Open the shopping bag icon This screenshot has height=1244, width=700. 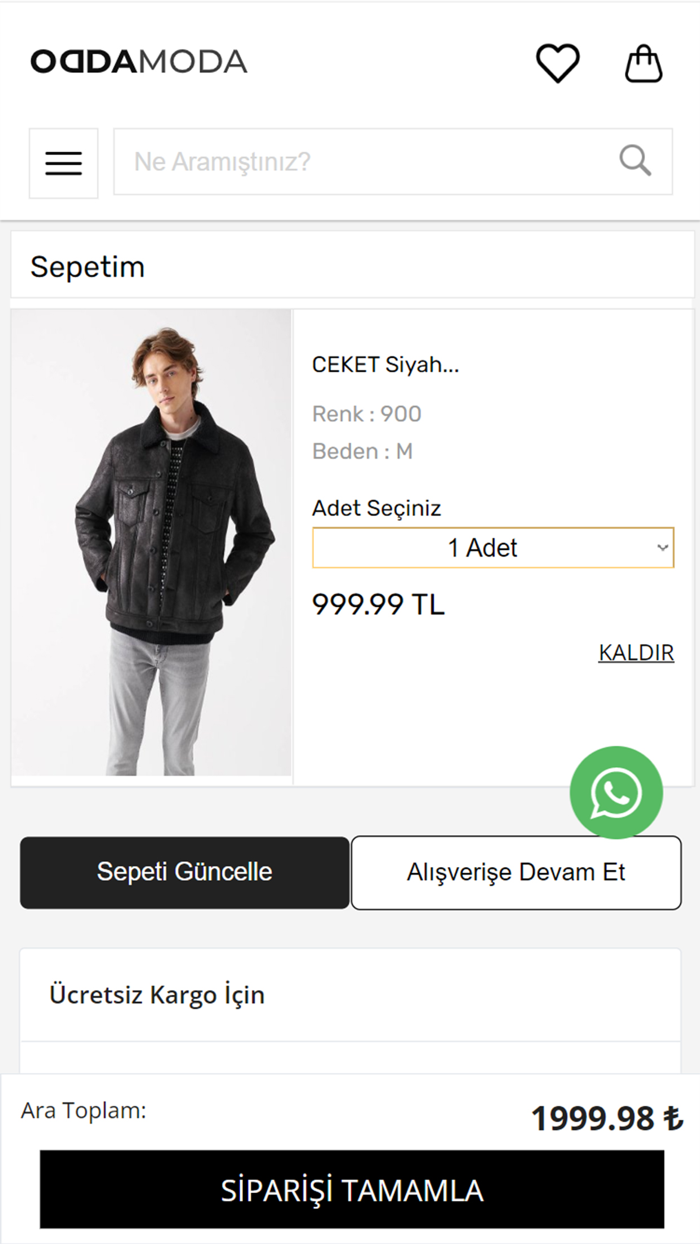point(643,62)
